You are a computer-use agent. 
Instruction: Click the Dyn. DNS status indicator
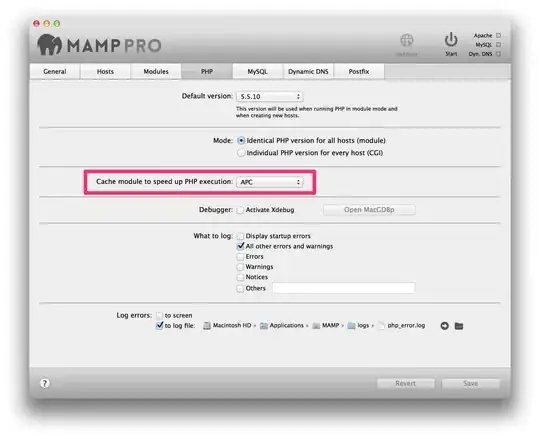click(x=498, y=54)
